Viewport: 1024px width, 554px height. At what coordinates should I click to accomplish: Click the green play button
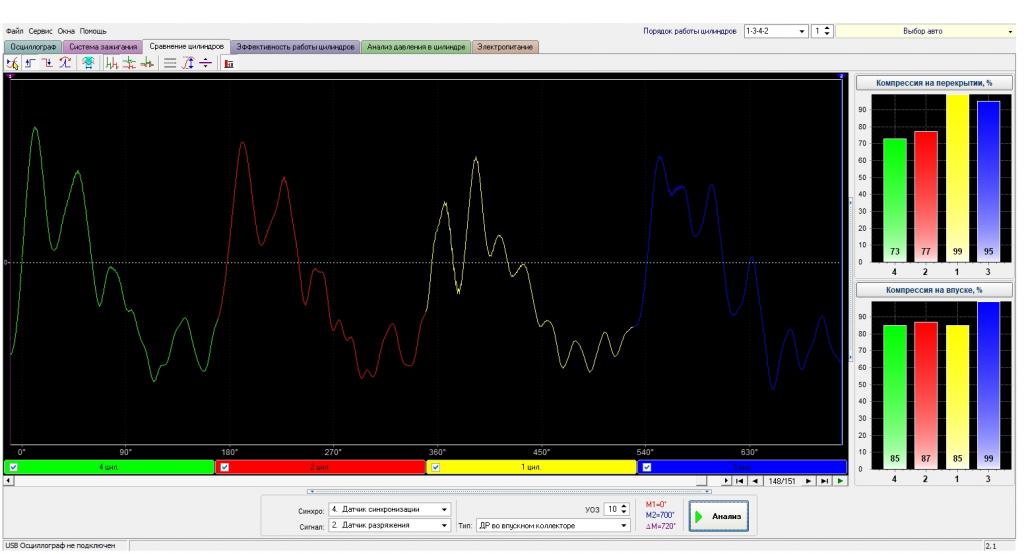840,481
